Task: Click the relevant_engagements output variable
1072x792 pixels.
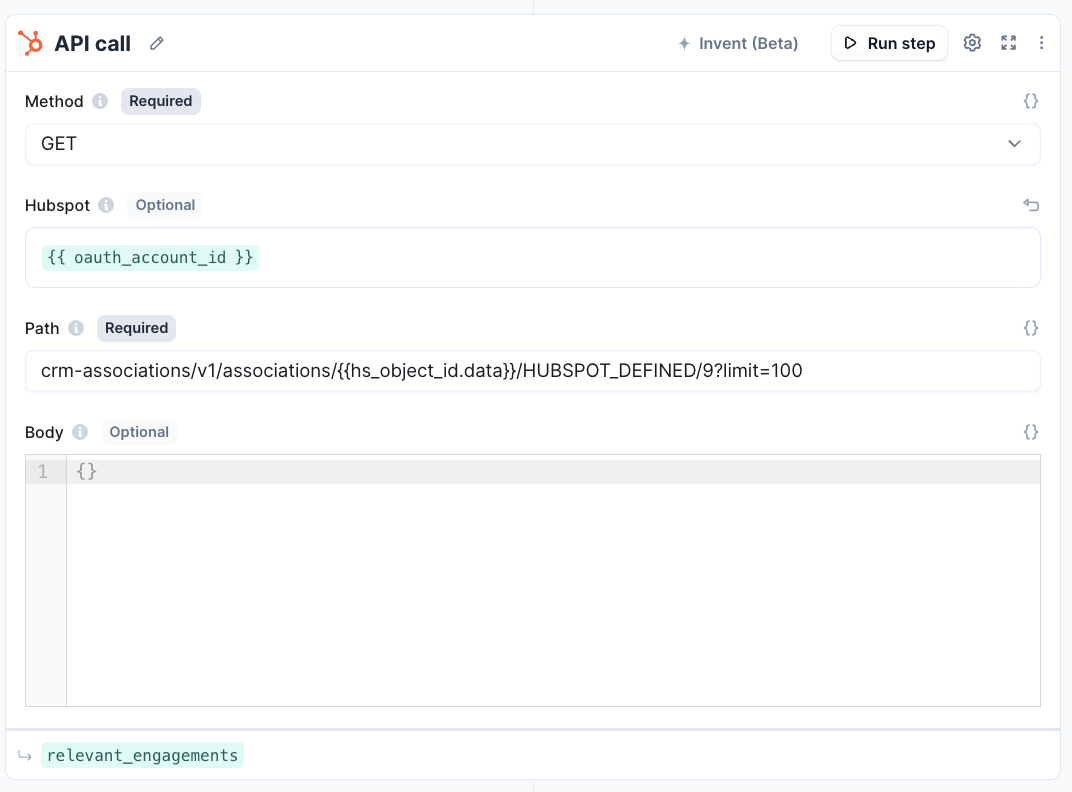Action: pos(142,755)
